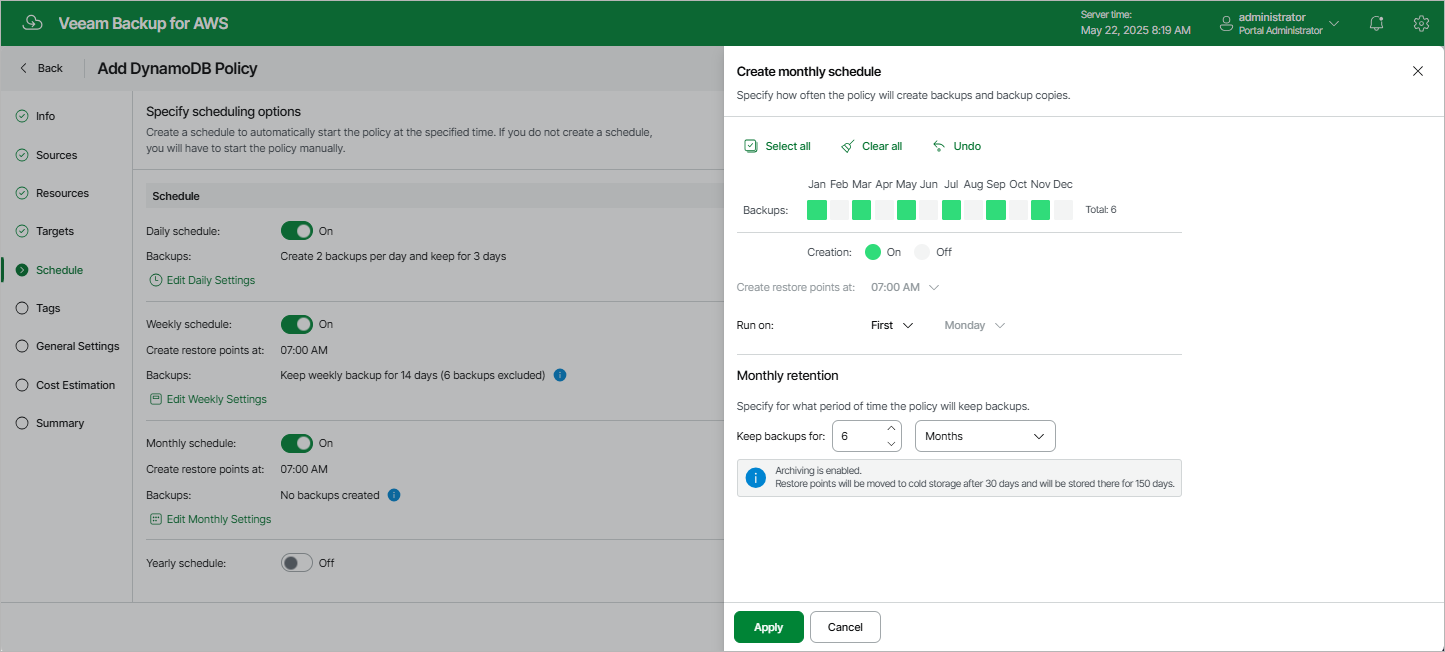Click the Keep backups for number field
Image resolution: width=1445 pixels, height=652 pixels.
860,436
